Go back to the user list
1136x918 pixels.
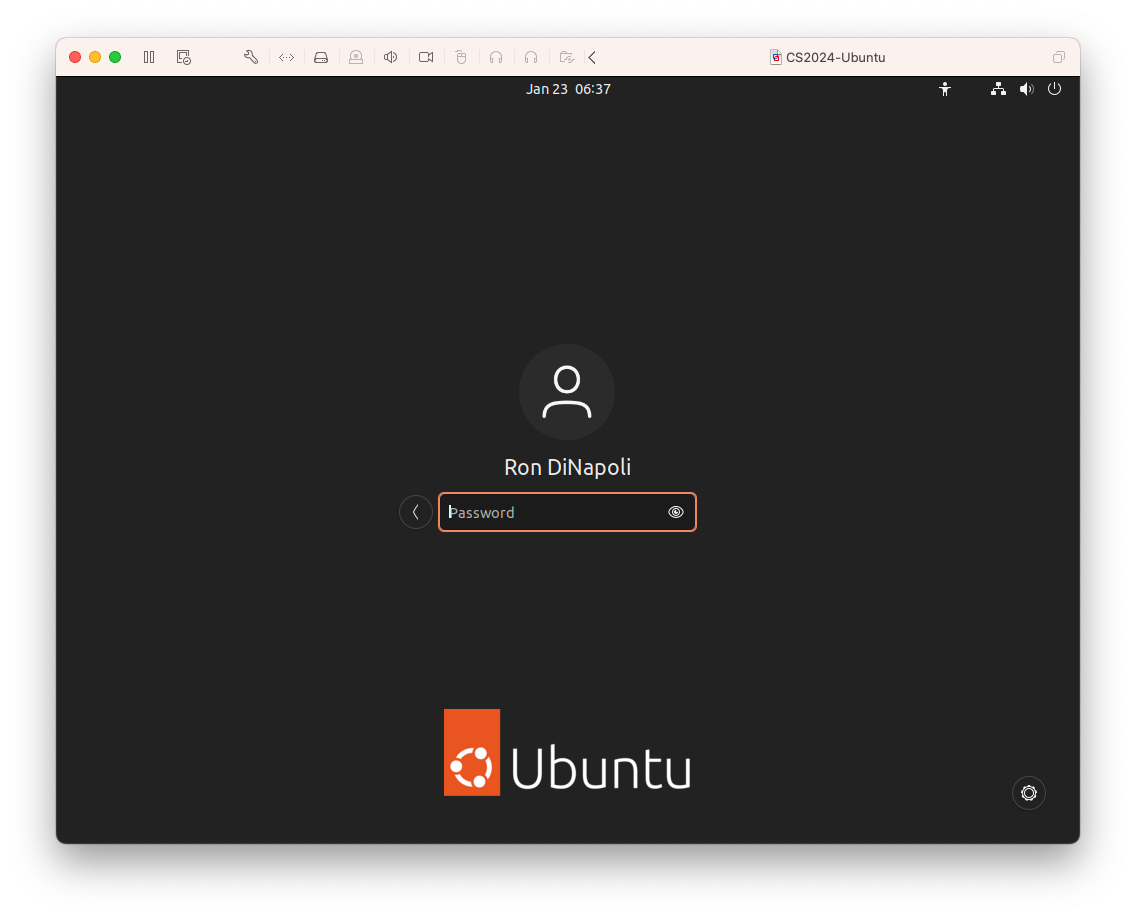pyautogui.click(x=416, y=512)
